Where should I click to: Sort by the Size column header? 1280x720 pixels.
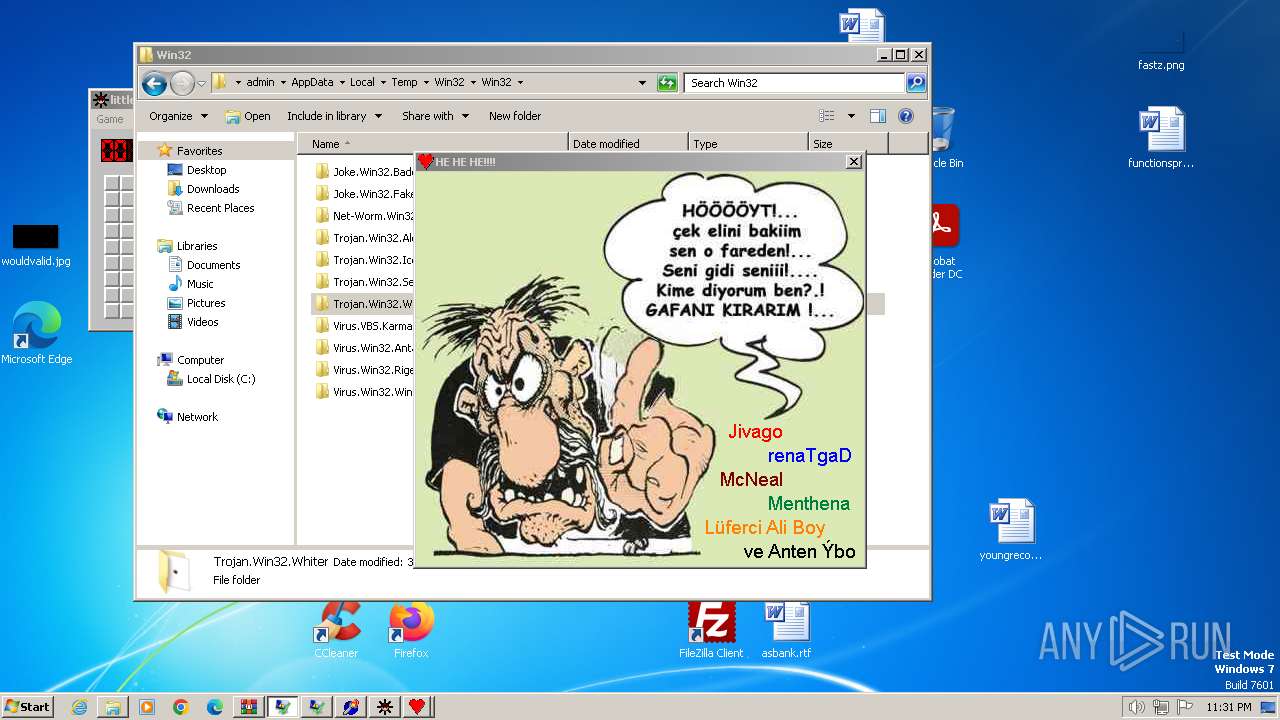click(848, 144)
